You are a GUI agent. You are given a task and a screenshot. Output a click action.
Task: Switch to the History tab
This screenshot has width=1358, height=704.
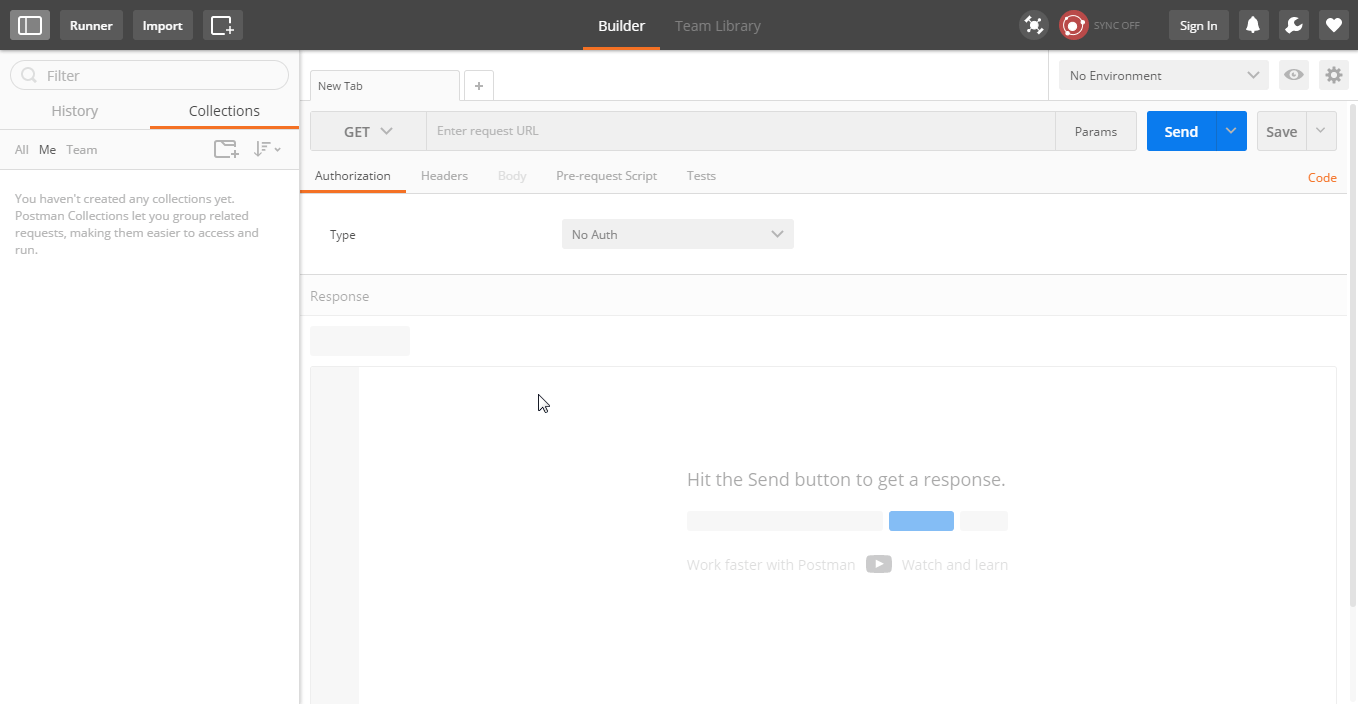(x=75, y=111)
